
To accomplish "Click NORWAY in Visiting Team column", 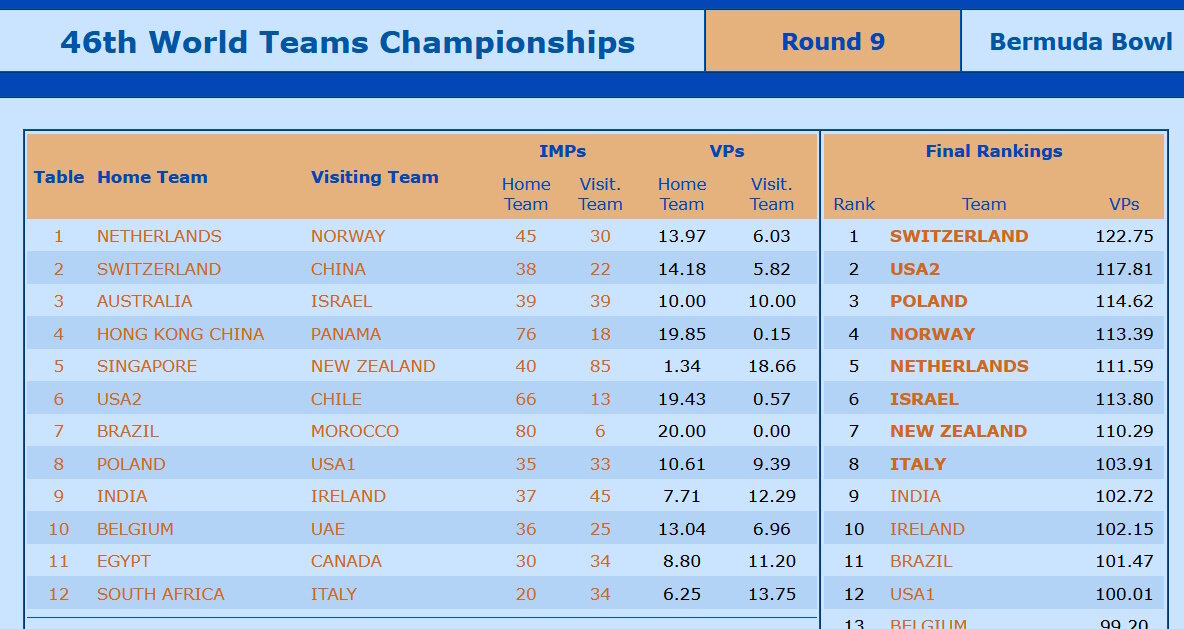I will coord(348,236).
